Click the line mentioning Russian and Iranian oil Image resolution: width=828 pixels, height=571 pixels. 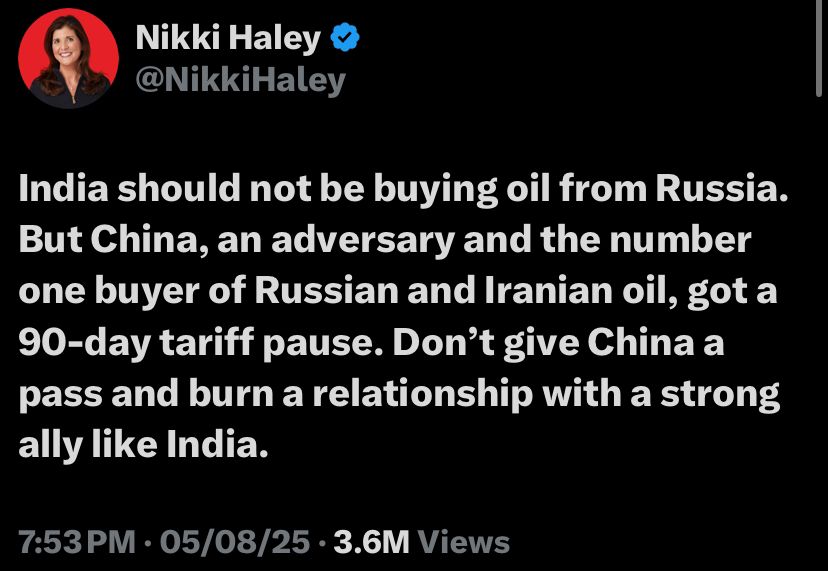tap(398, 292)
